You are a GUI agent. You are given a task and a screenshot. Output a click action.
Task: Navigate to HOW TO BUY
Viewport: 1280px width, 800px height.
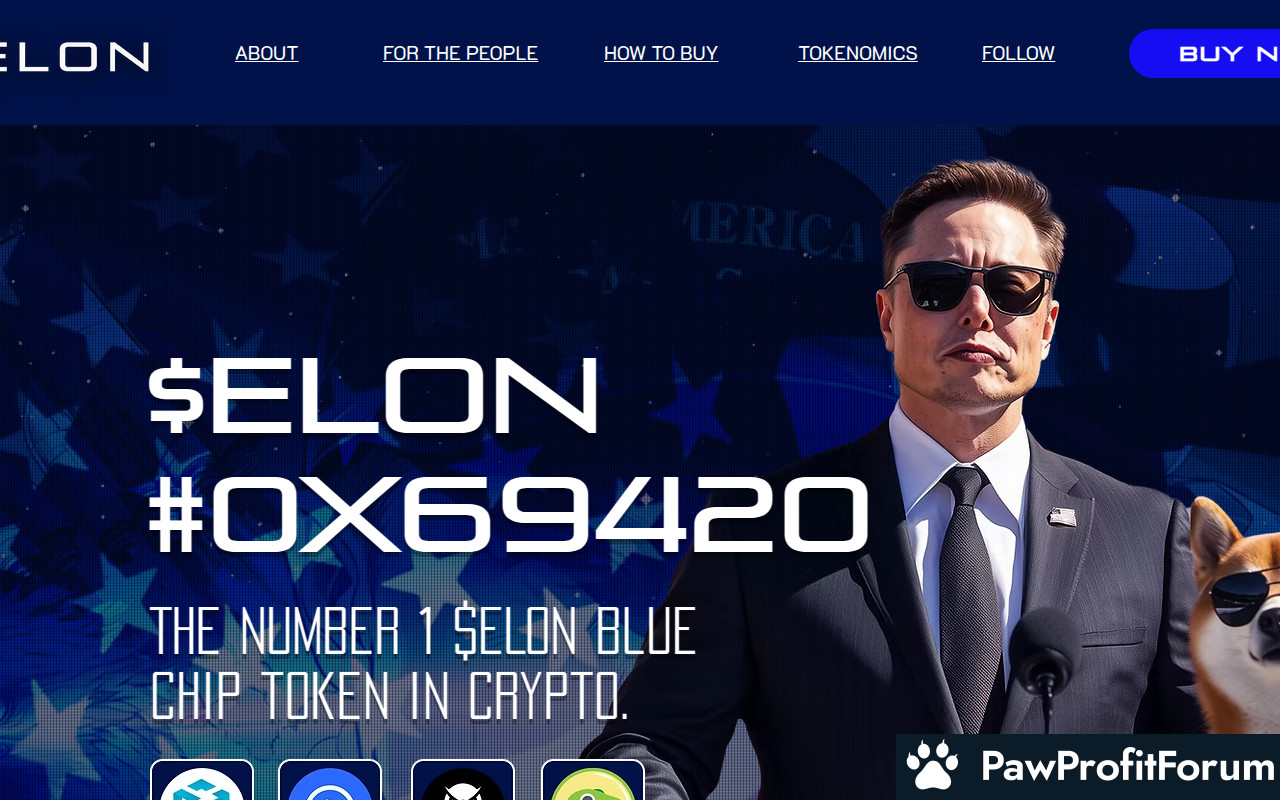coord(661,53)
